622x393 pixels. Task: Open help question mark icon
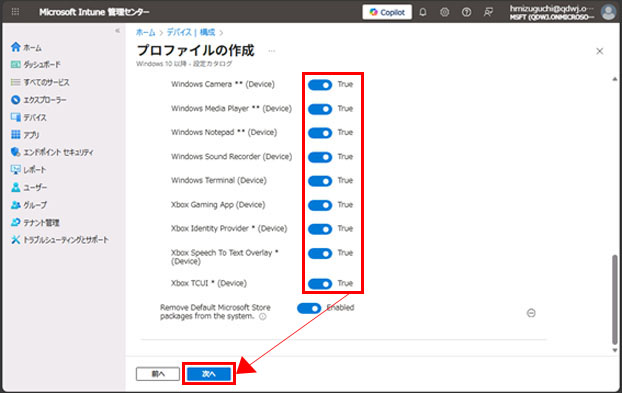466,12
